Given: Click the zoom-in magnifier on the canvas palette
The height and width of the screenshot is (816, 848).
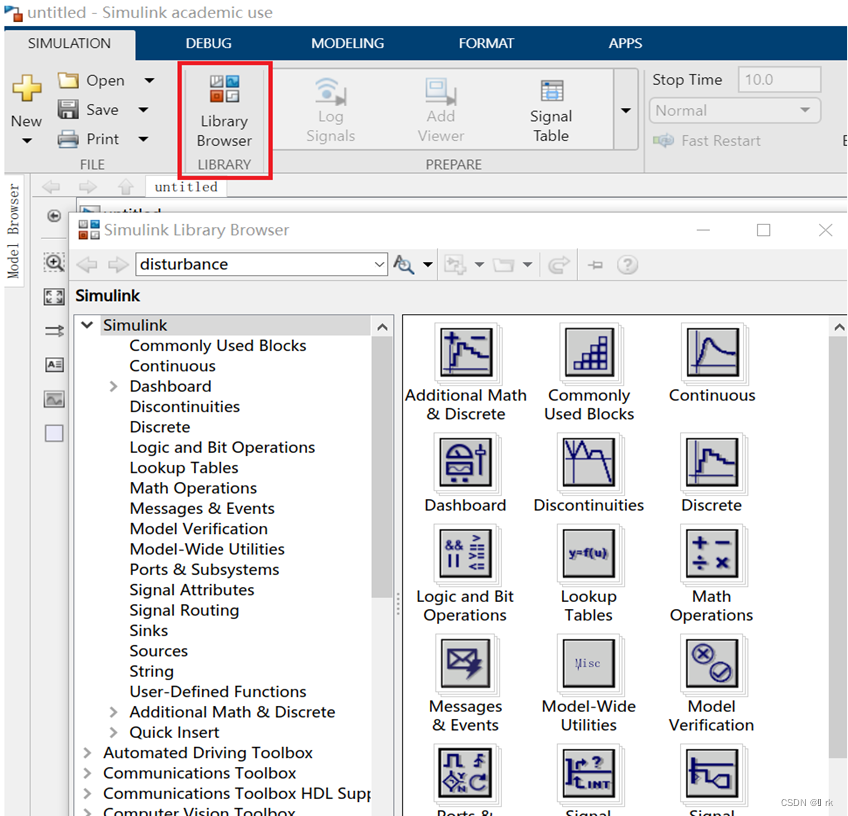Looking at the screenshot, I should pyautogui.click(x=54, y=263).
